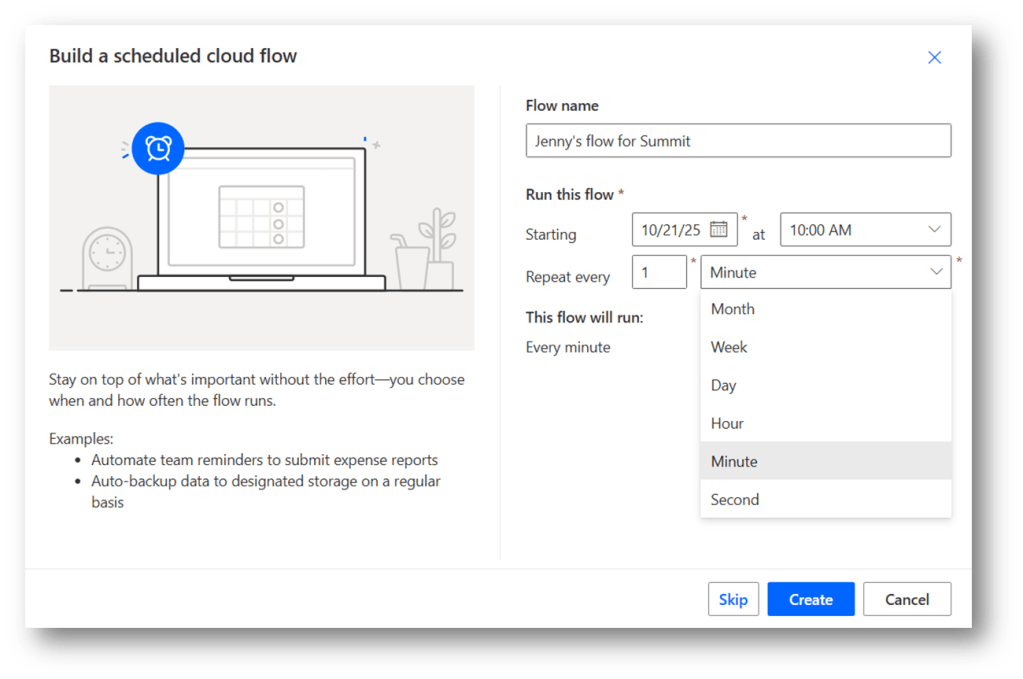This screenshot has width=1023, height=679.
Task: Open the calendar date picker icon
Action: (x=718, y=229)
